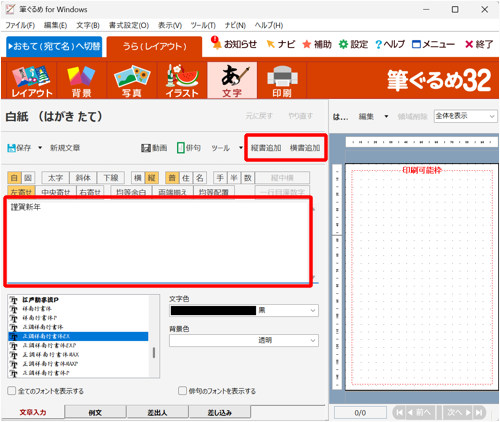Click the black 文字色 color swatch
The image size is (500, 422).
click(x=213, y=310)
